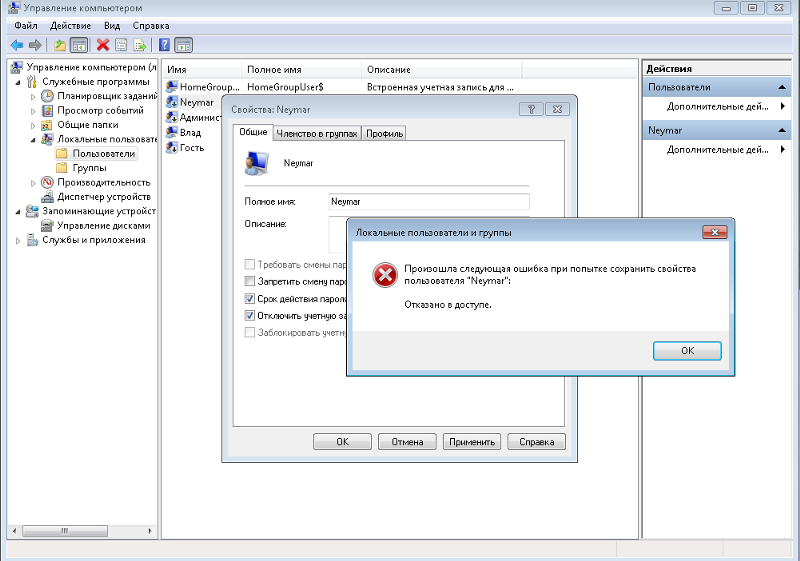This screenshot has width=800, height=561.
Task: Open Дополнительные действия under Neymar
Action: coord(717,149)
